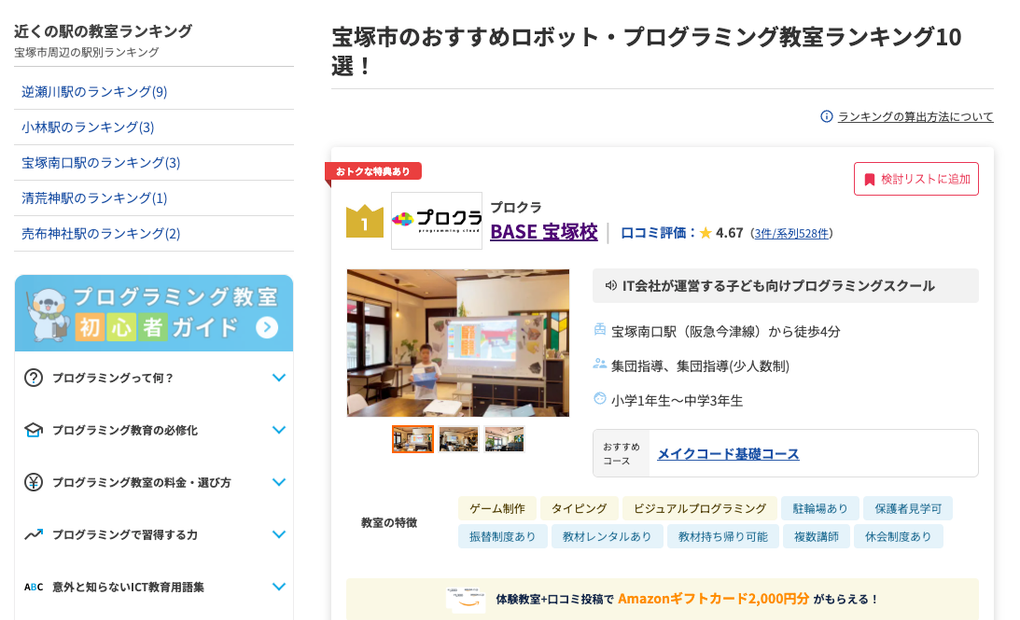Click the 教材持ち帰り可能 feature tag
This screenshot has width=1020, height=620.
pyautogui.click(x=723, y=537)
